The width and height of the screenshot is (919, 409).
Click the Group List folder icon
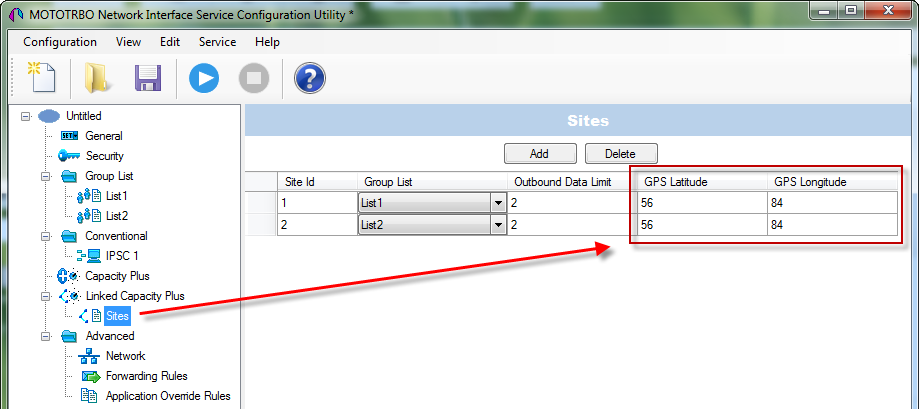click(69, 176)
